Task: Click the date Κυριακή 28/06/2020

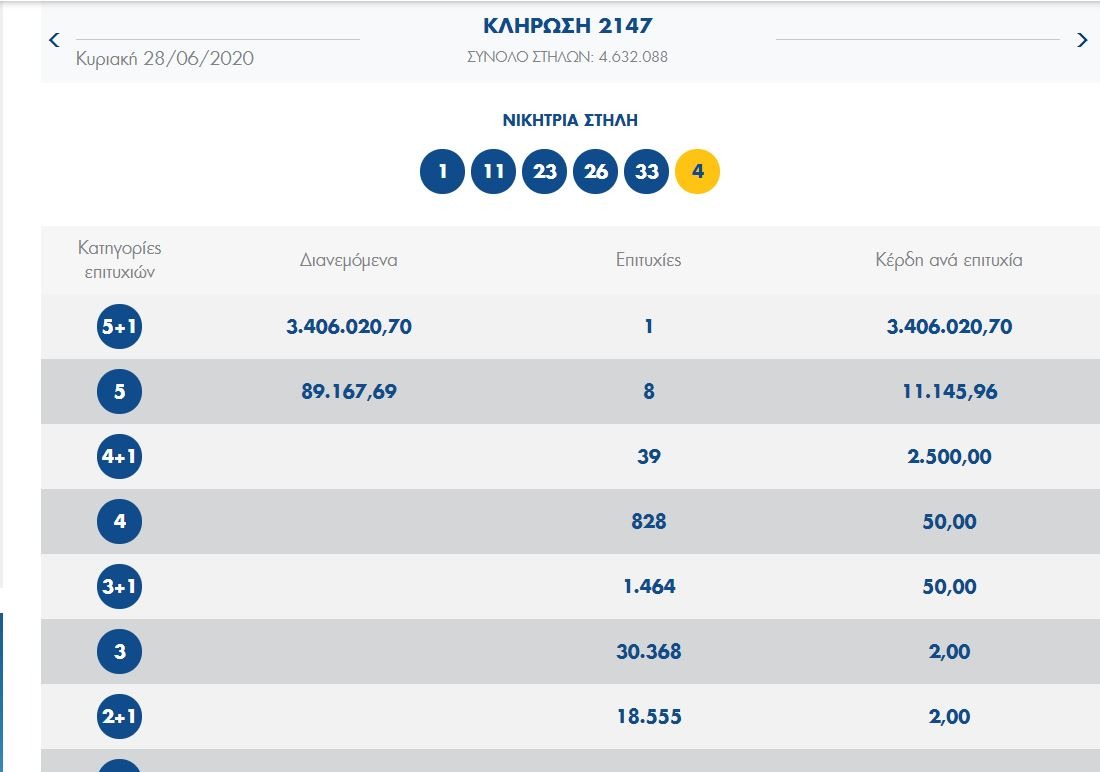Action: point(165,58)
